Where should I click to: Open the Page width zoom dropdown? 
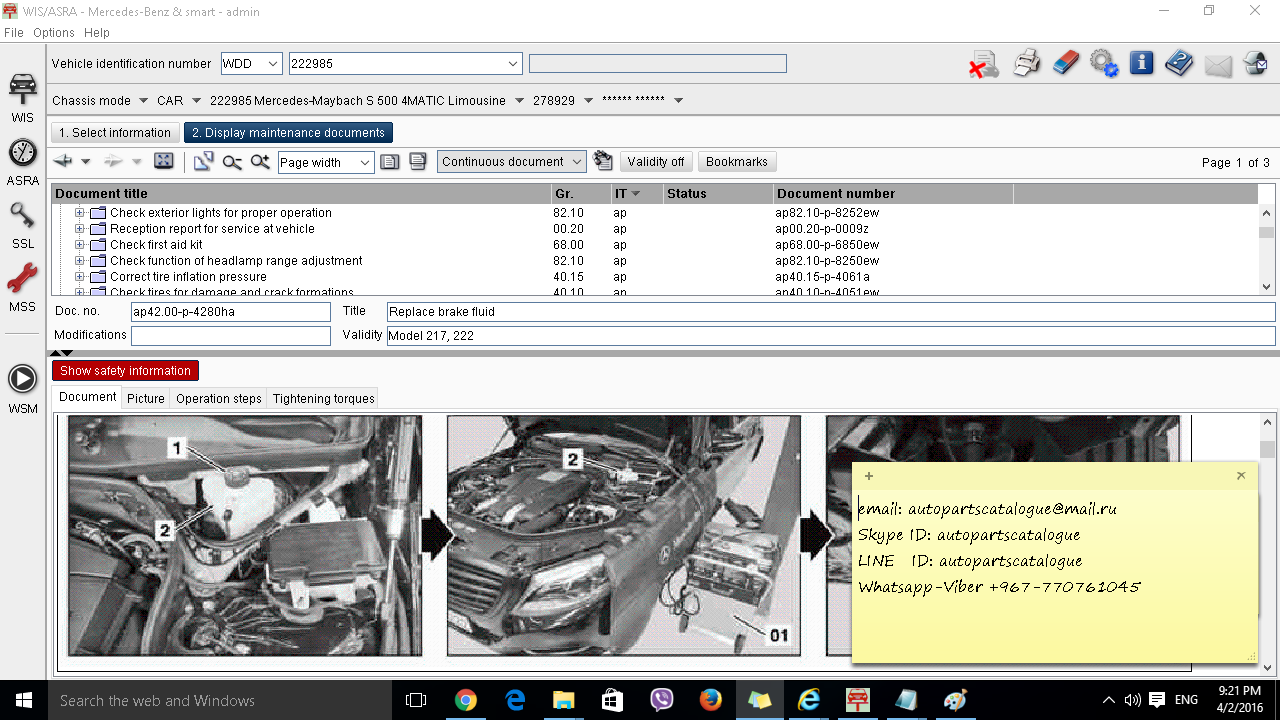tap(364, 162)
